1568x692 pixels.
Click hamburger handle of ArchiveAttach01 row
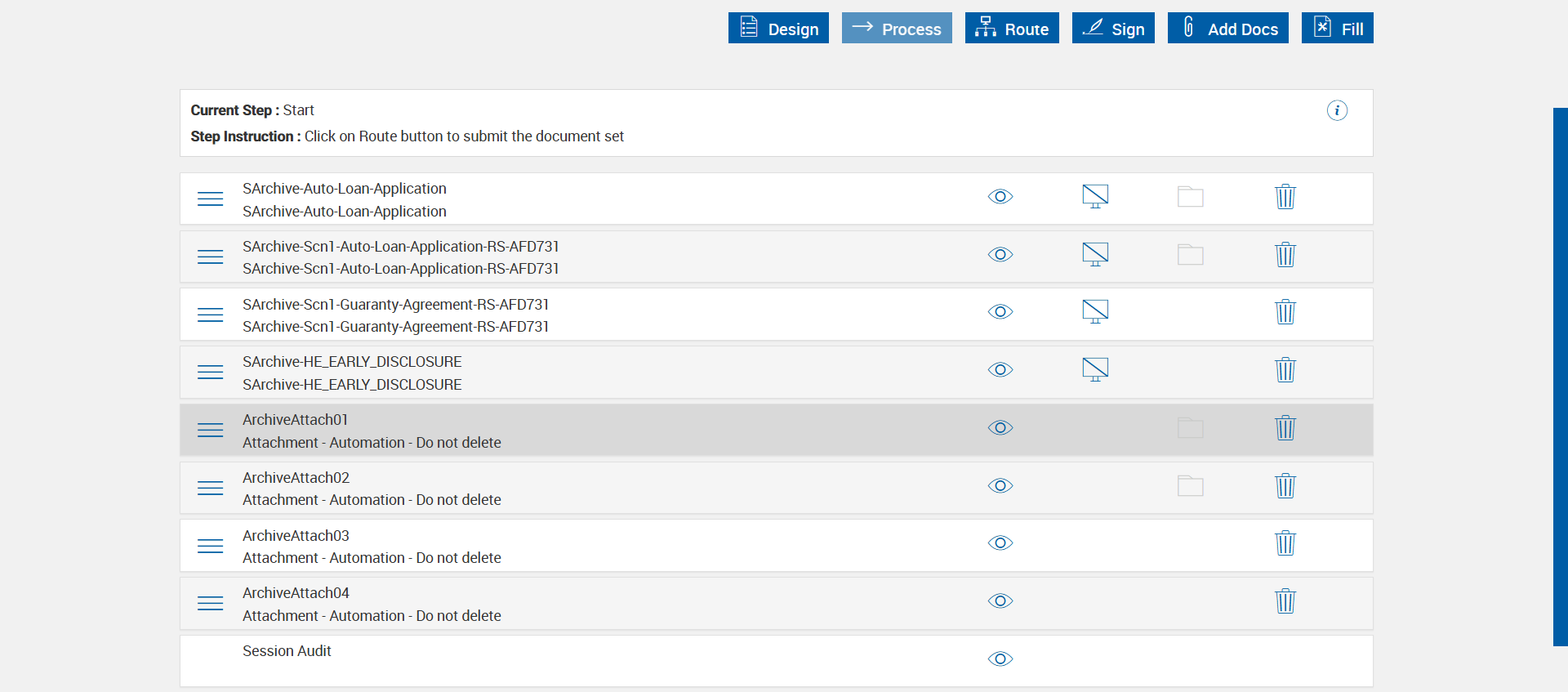(210, 430)
